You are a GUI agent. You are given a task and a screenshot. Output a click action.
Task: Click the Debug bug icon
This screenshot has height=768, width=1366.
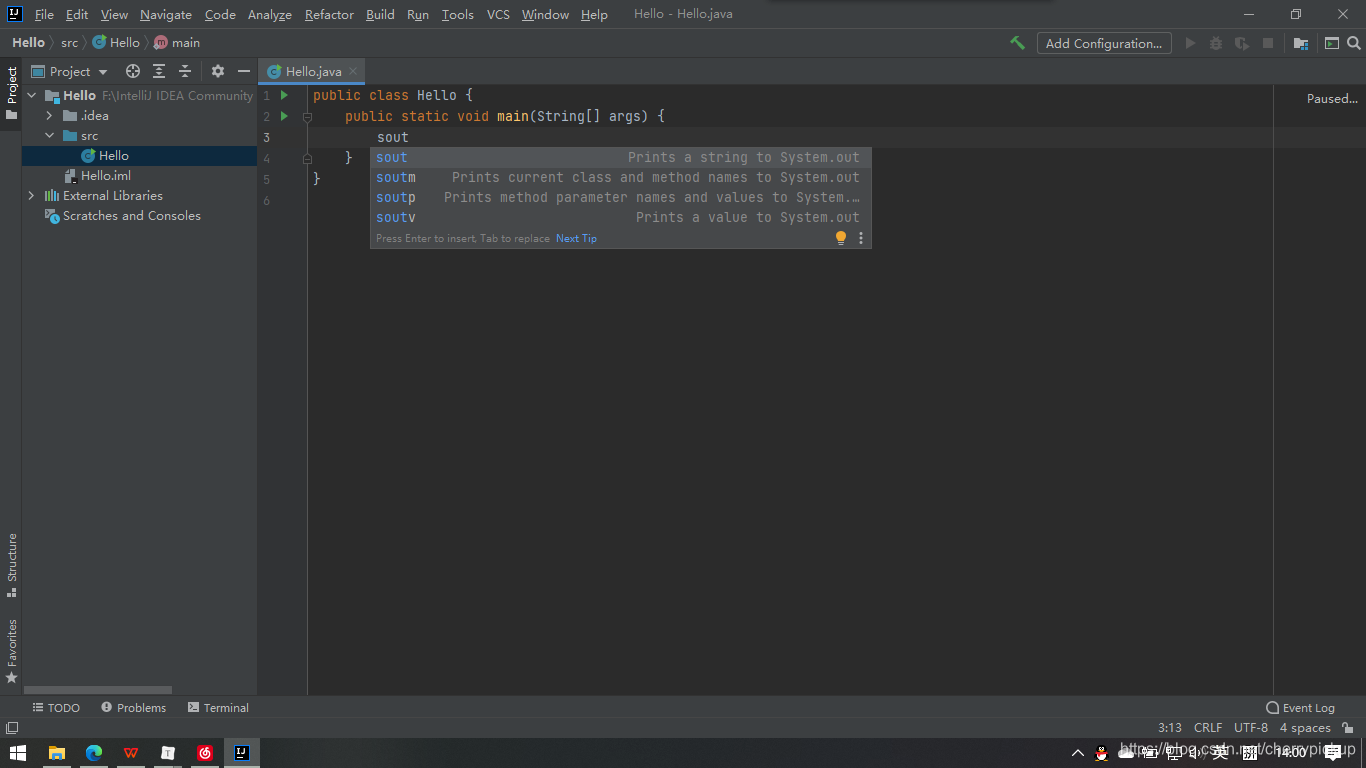pyautogui.click(x=1216, y=43)
